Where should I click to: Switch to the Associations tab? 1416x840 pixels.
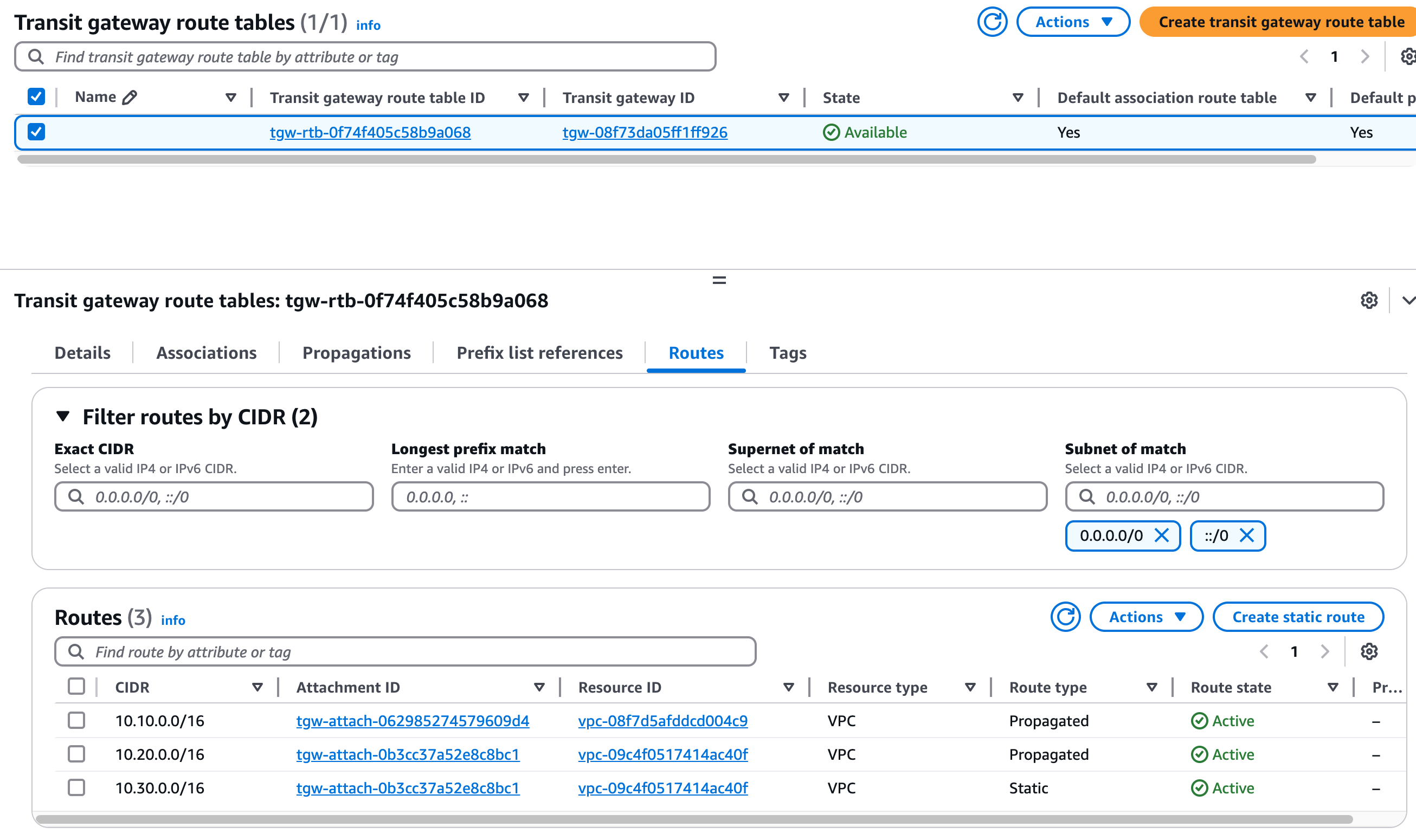click(x=206, y=353)
